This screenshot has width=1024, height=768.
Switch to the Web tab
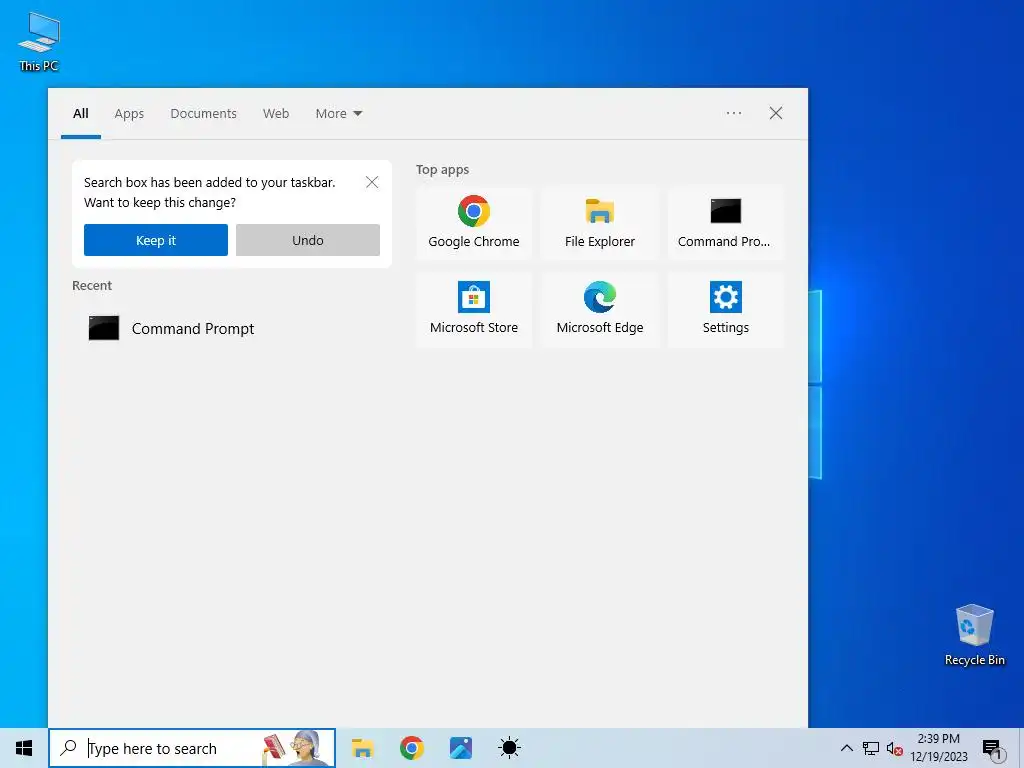(x=276, y=114)
